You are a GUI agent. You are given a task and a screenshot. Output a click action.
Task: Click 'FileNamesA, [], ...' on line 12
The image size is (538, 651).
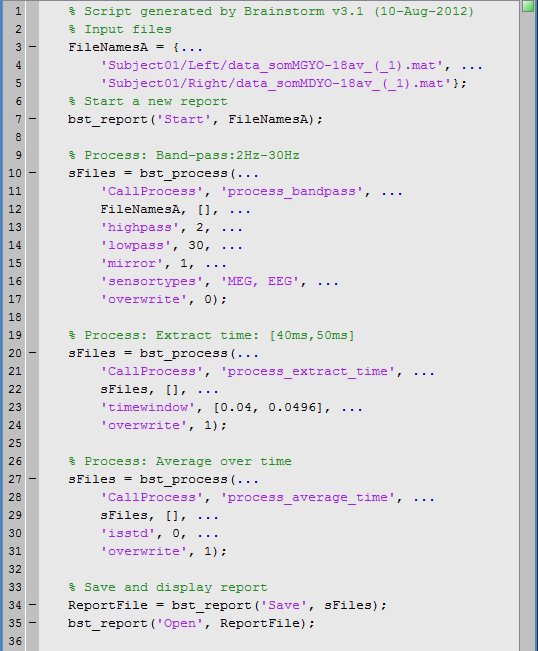pyautogui.click(x=176, y=210)
